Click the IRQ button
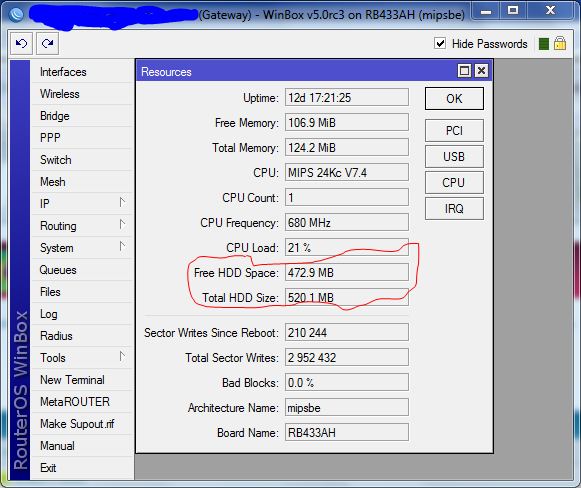 (x=454, y=209)
